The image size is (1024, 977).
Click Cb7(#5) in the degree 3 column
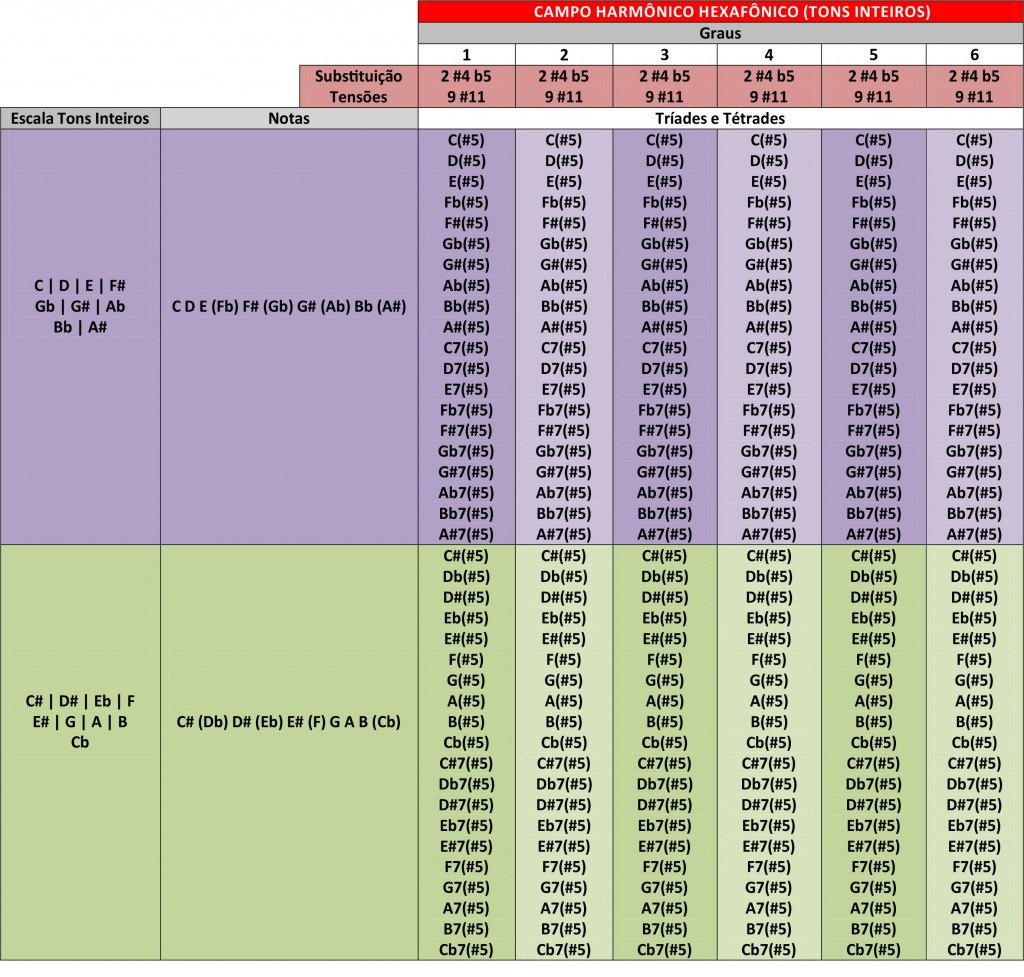pyautogui.click(x=664, y=950)
